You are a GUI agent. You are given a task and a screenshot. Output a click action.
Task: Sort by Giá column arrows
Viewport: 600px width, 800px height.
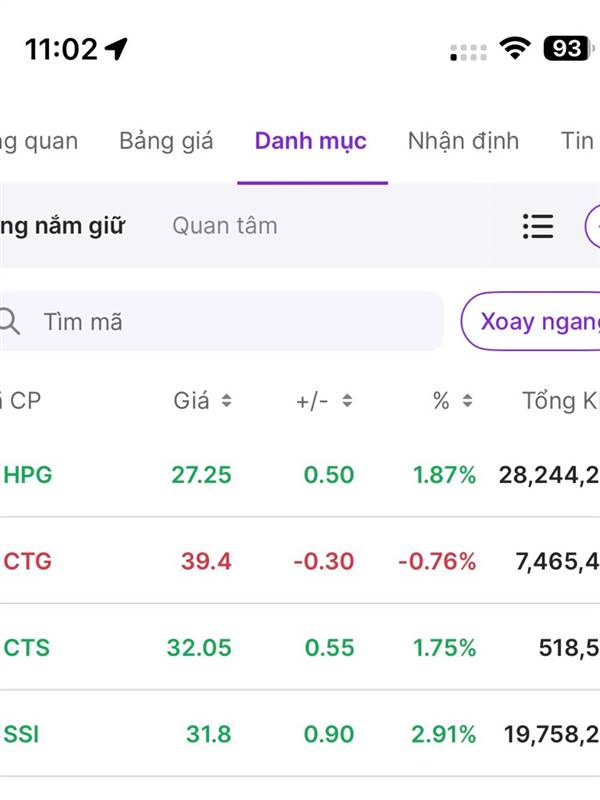227,401
